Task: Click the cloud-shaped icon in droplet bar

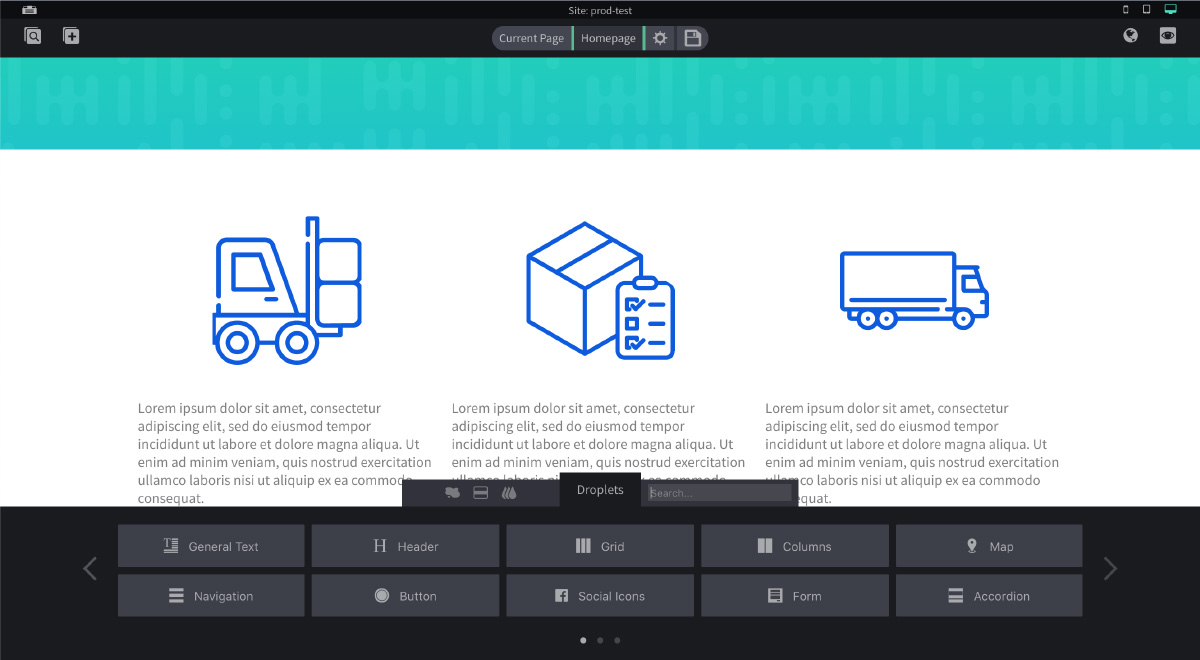Action: [452, 493]
